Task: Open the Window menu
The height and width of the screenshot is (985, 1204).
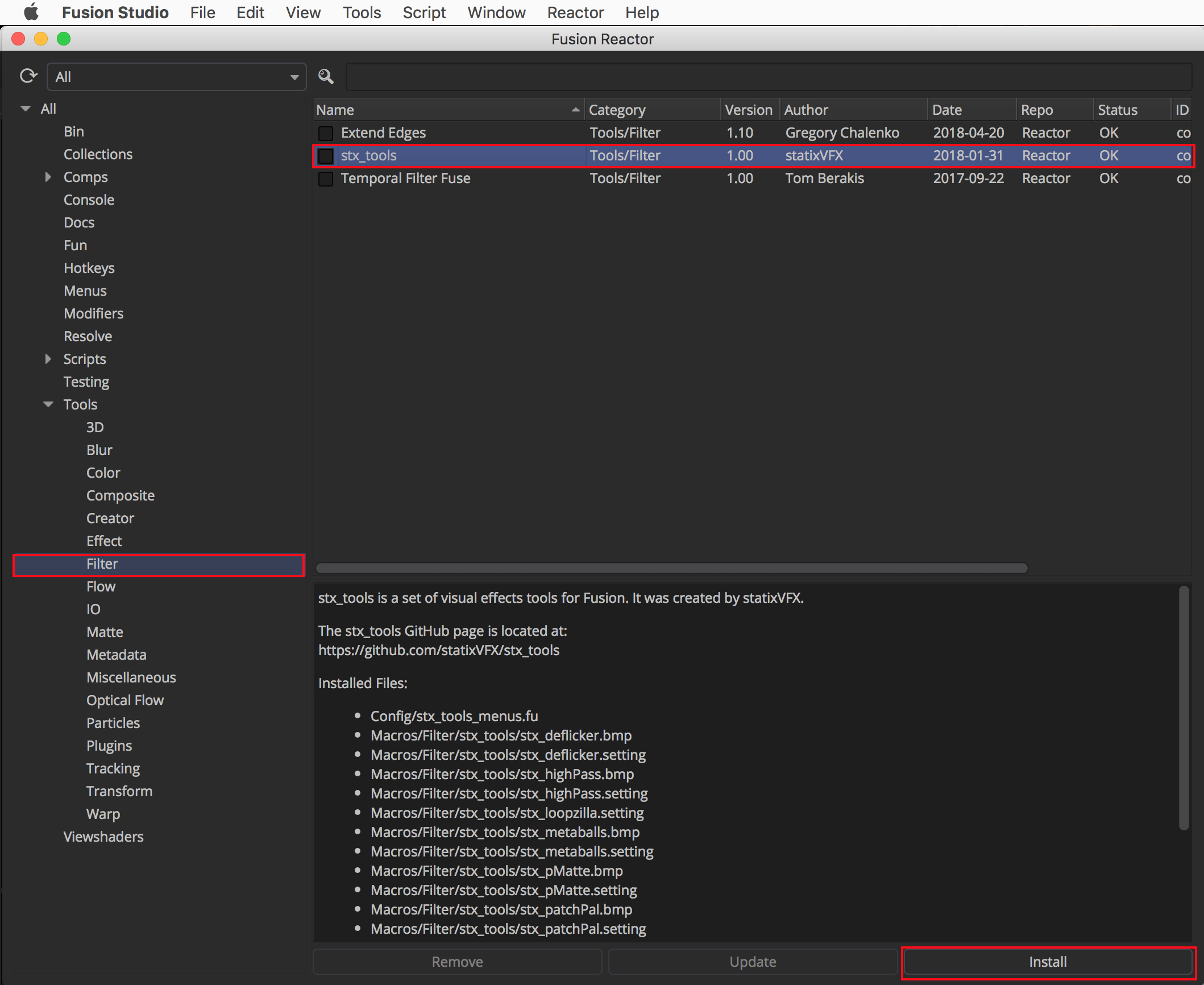Action: [x=496, y=12]
